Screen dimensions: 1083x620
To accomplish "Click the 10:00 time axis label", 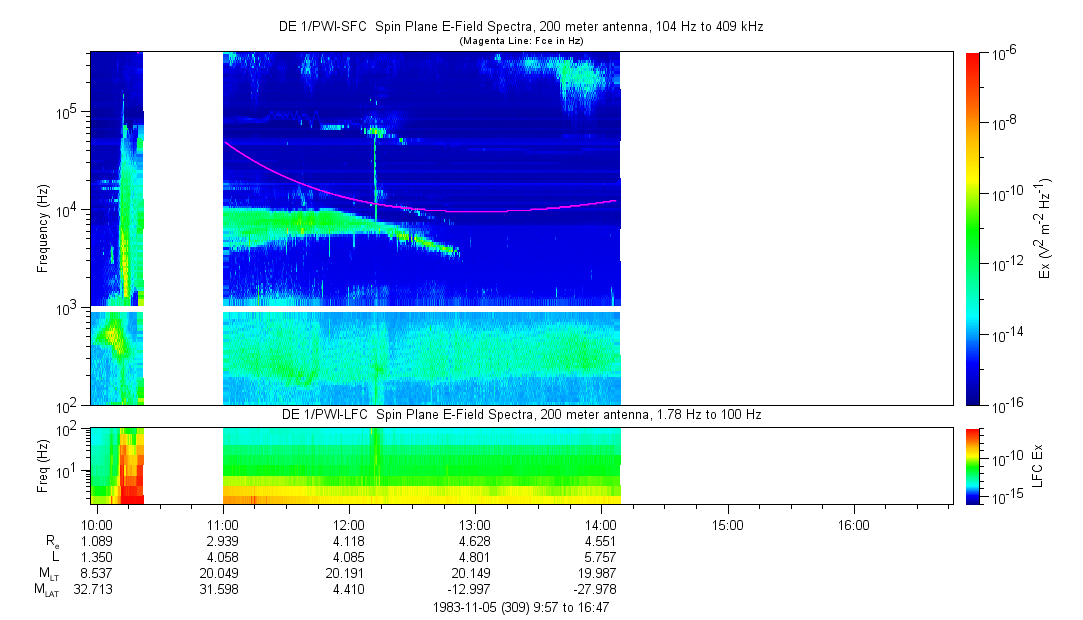I will click(x=97, y=524).
